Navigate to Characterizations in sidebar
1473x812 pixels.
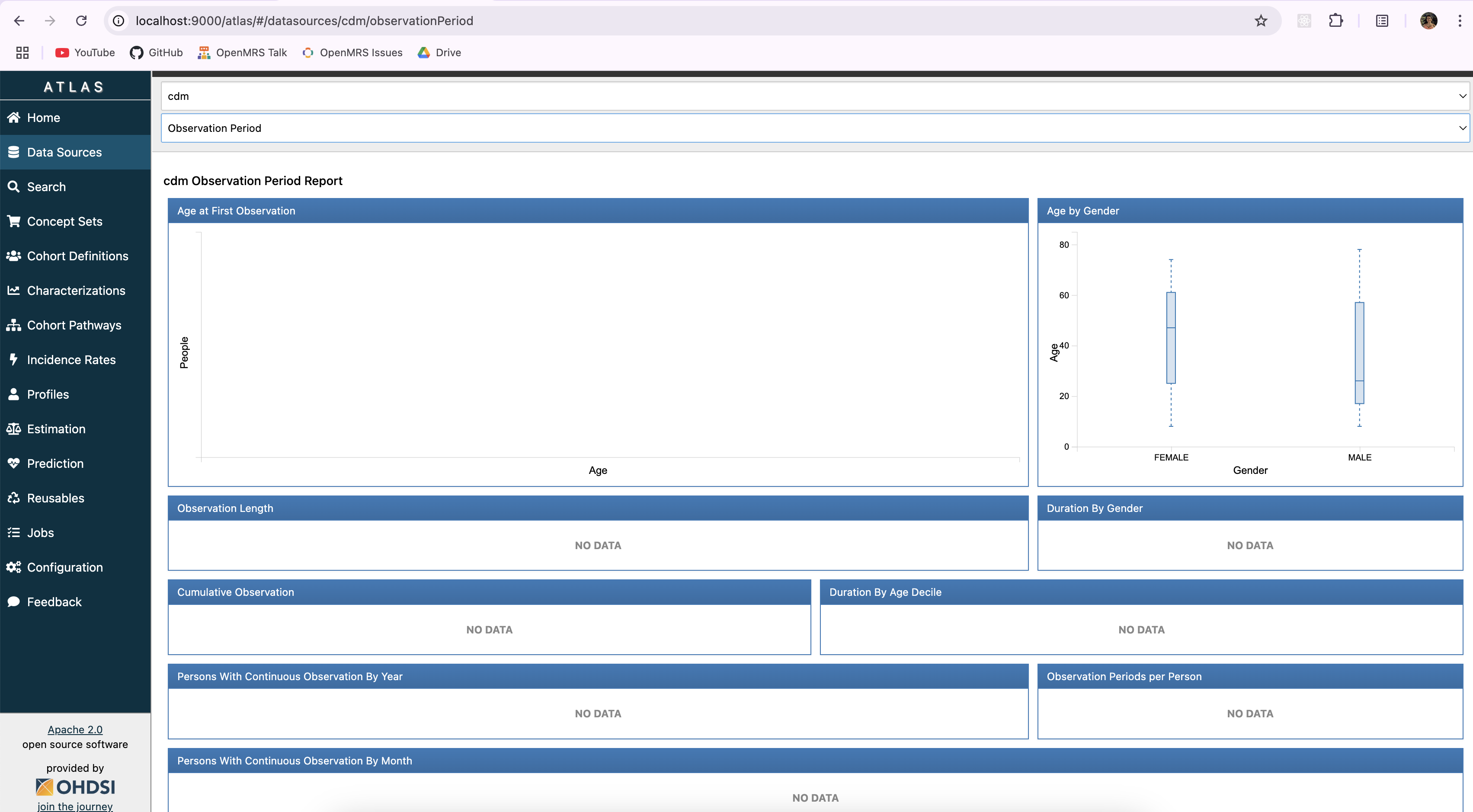pyautogui.click(x=76, y=291)
